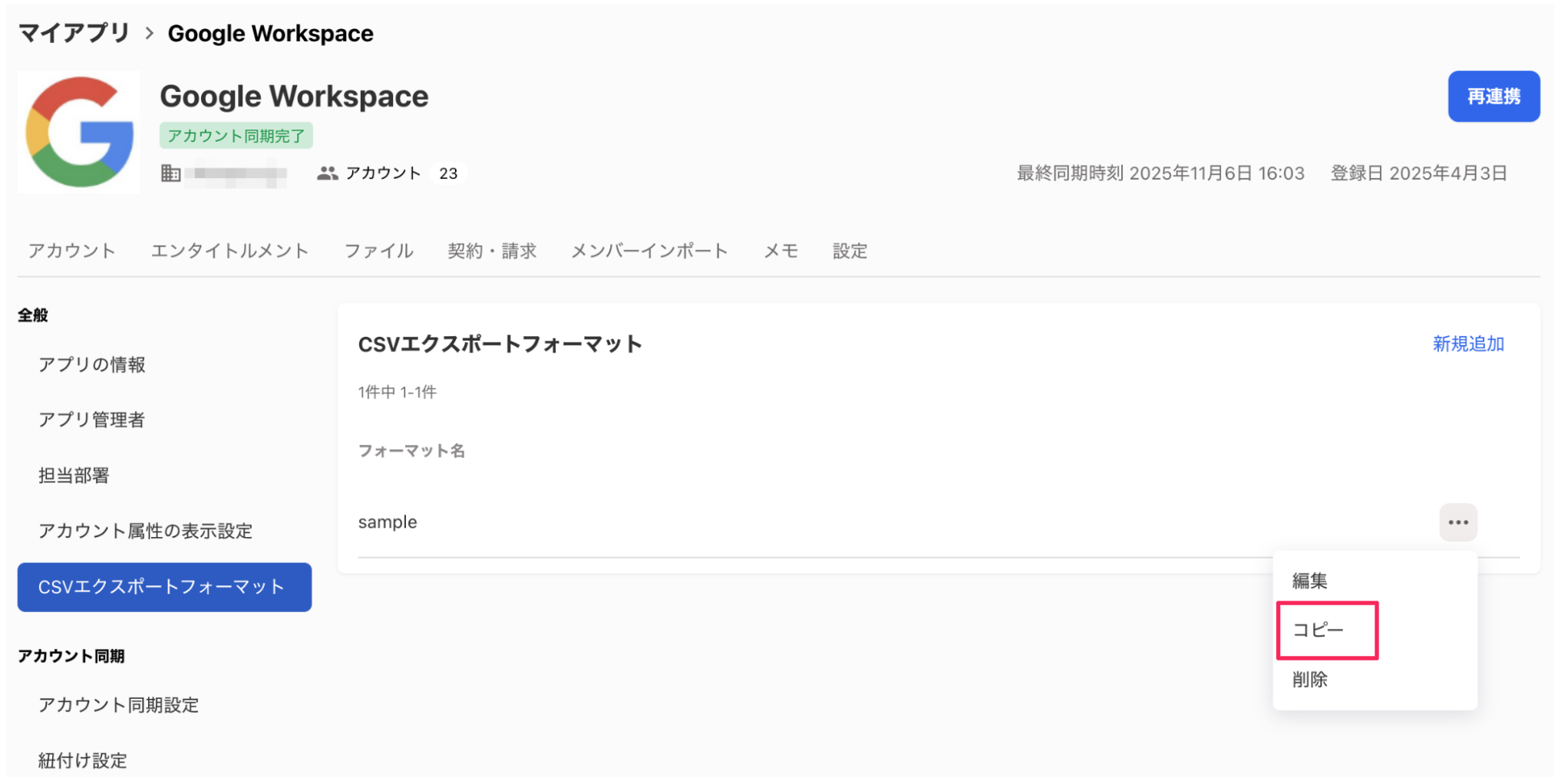Click the 新規追加 link

(x=1467, y=344)
